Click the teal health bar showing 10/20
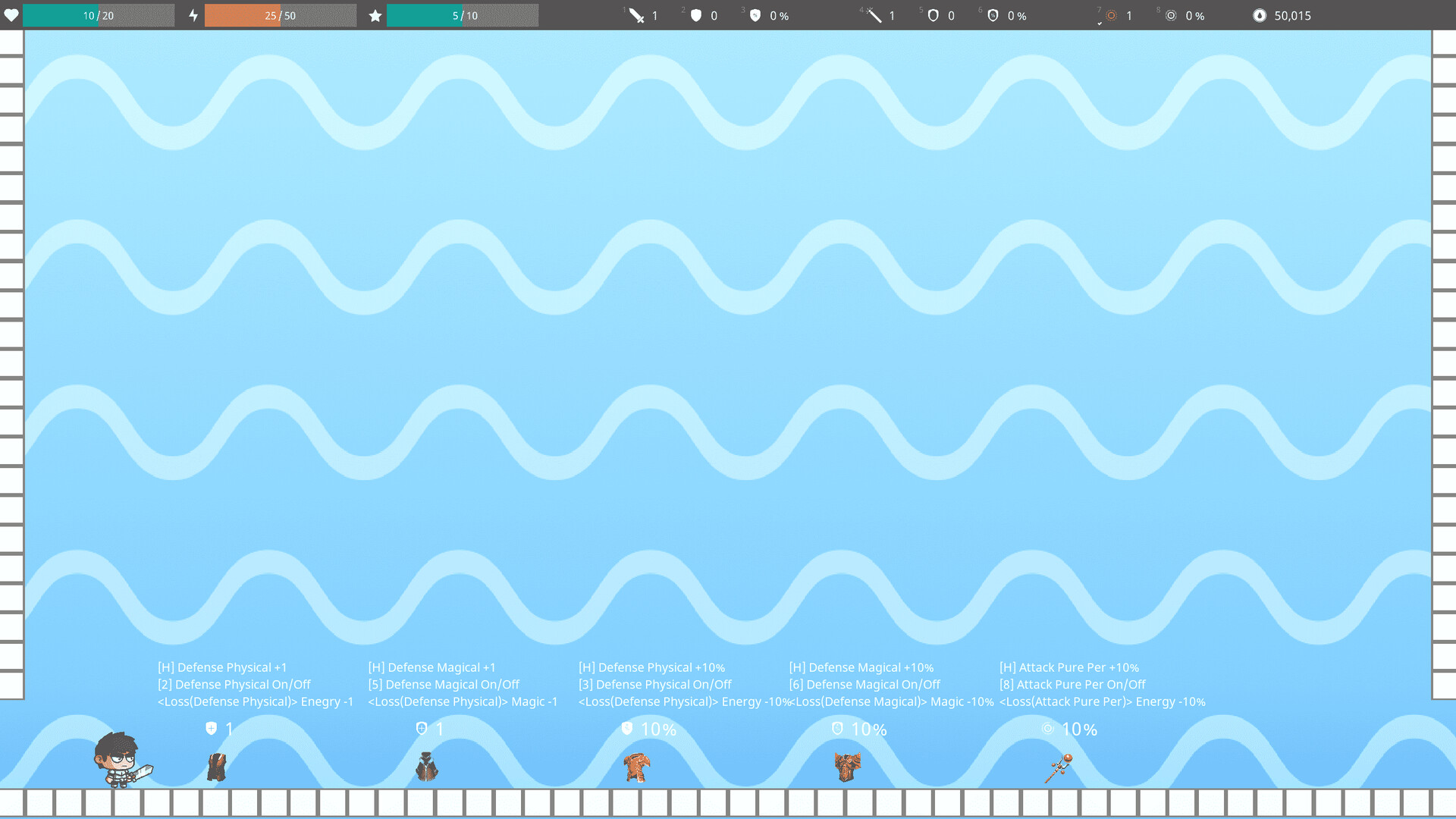This screenshot has width=1456, height=819. [x=99, y=15]
